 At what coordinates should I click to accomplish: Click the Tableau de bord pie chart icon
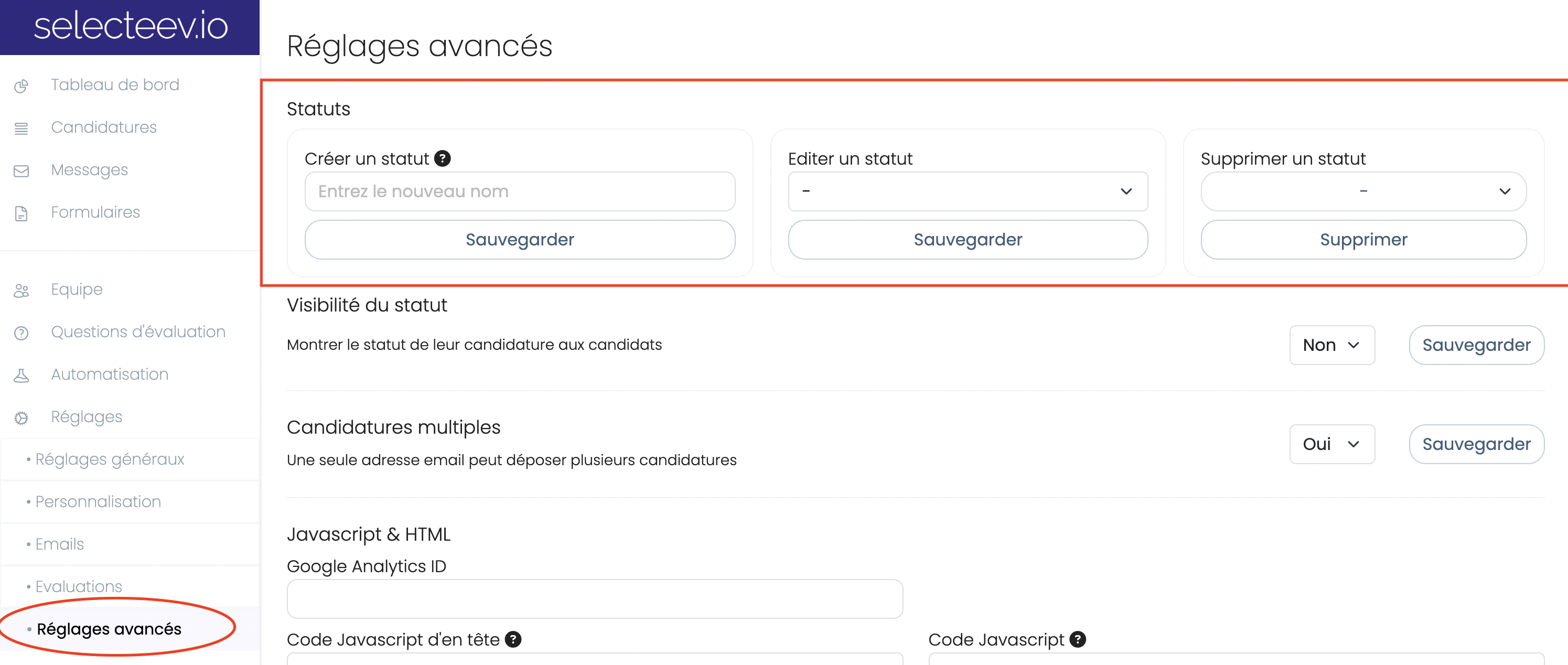(x=22, y=86)
